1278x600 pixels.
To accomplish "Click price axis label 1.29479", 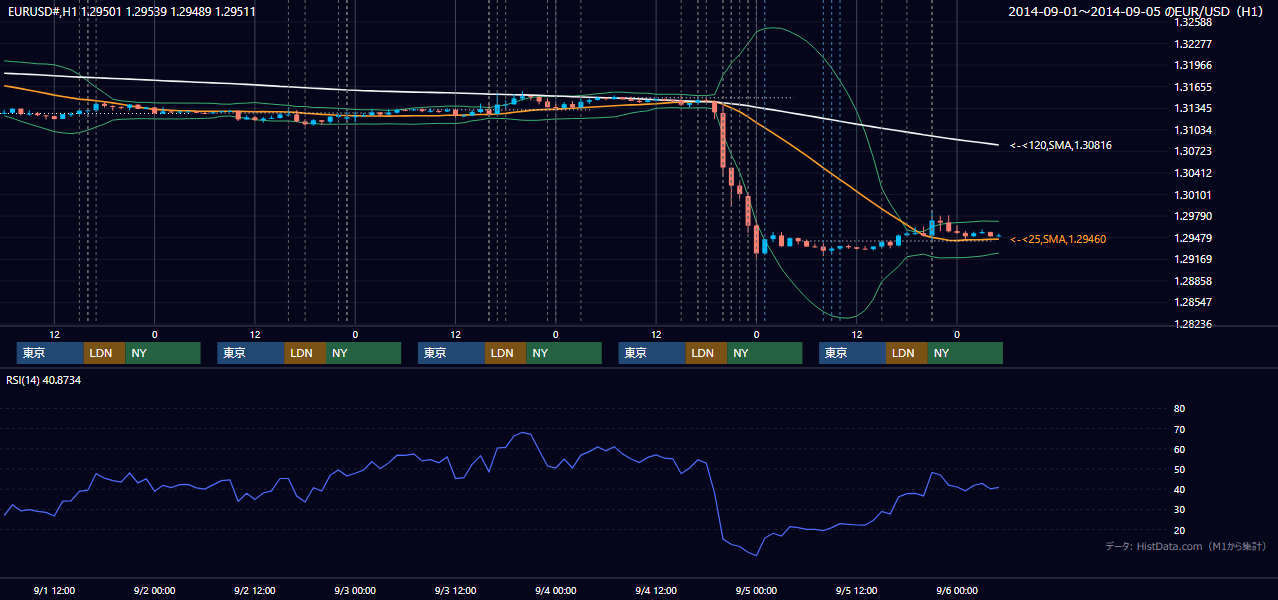I will (1193, 238).
